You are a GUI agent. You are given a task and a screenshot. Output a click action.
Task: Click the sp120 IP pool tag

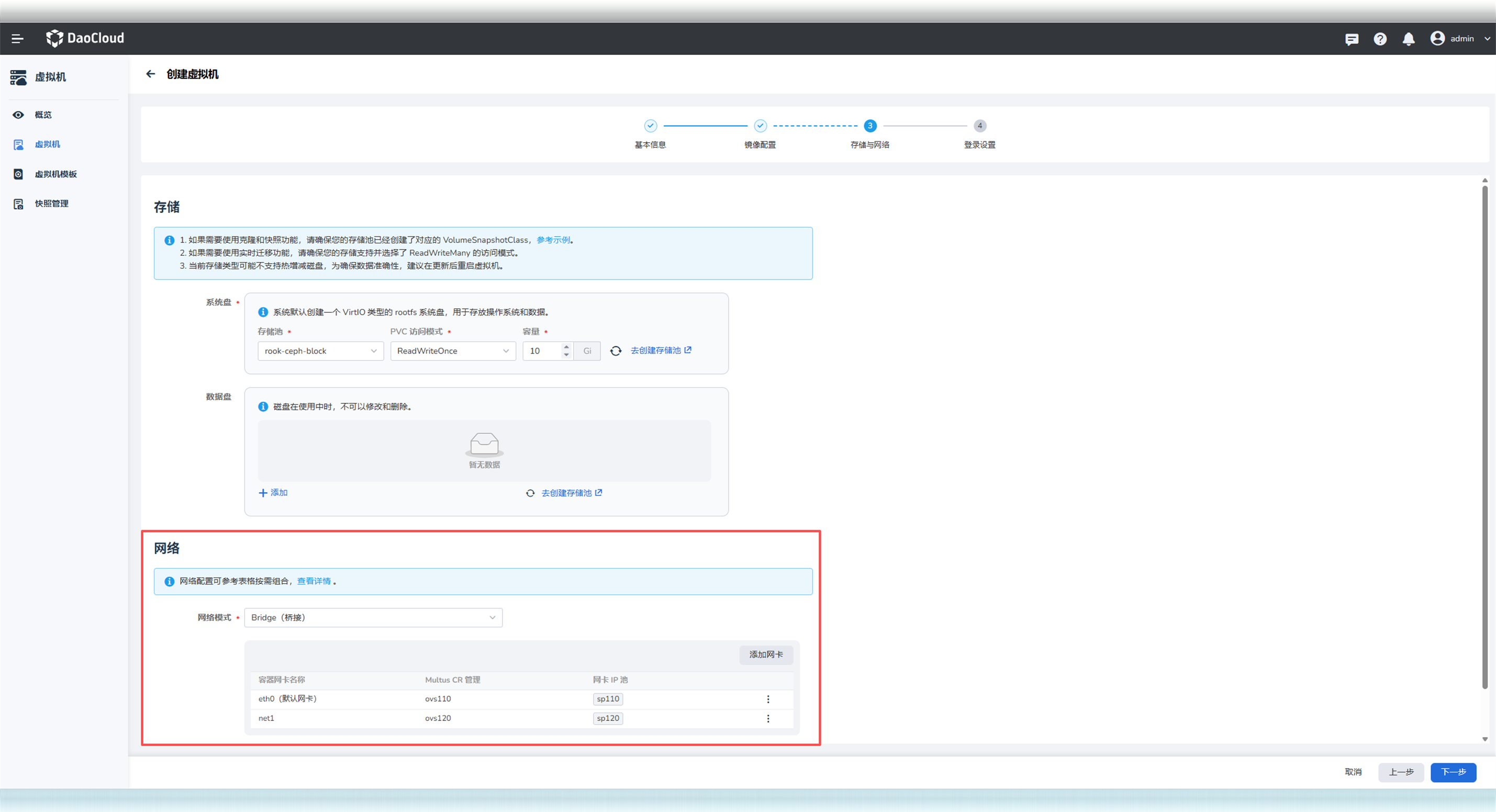608,718
